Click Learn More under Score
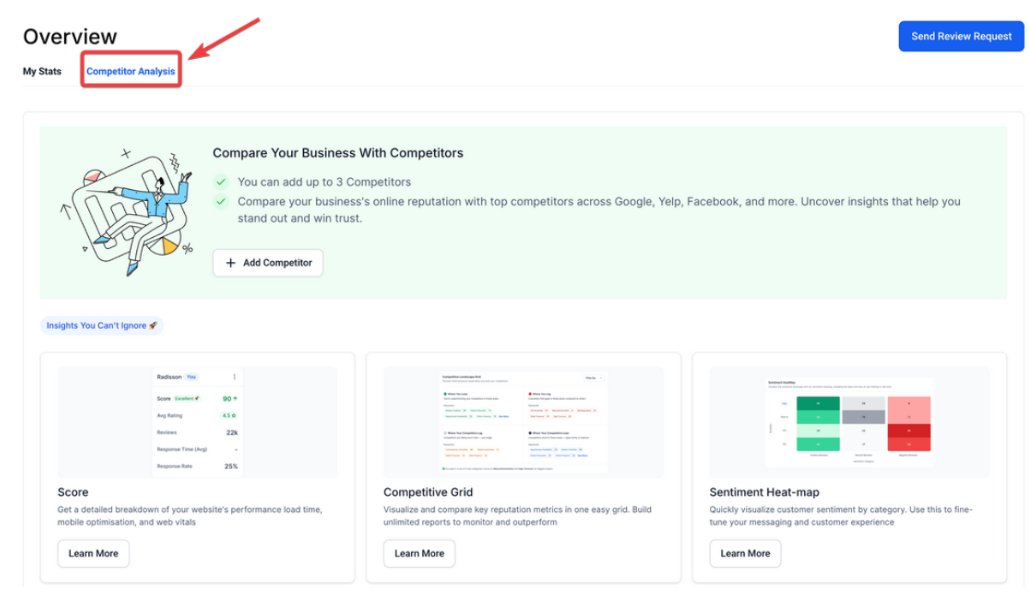The height and width of the screenshot is (604, 1029). tap(93, 553)
